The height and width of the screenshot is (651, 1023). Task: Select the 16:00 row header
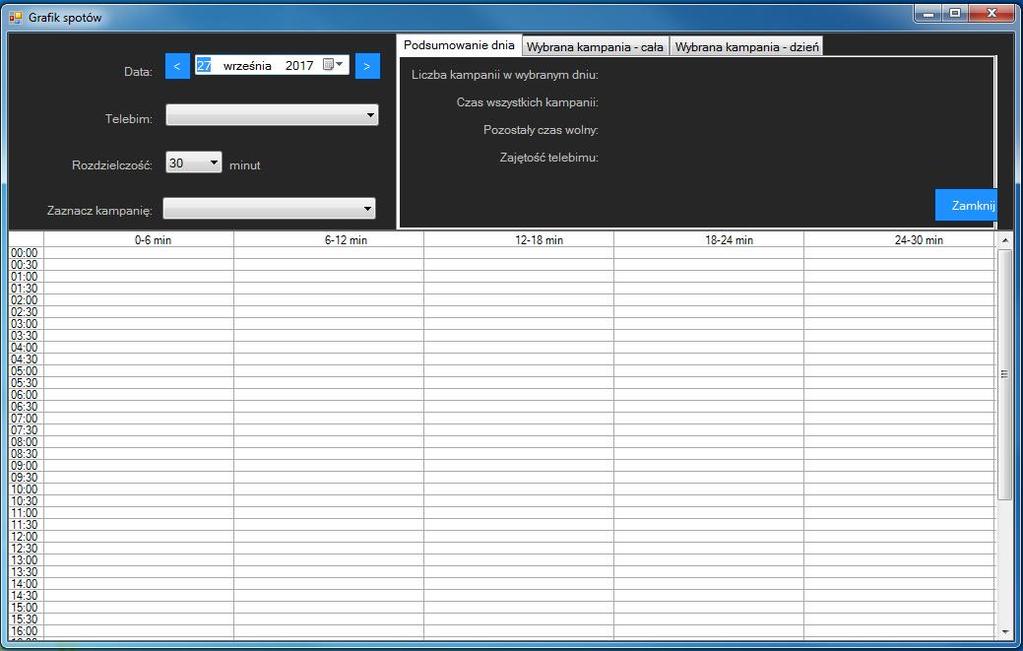pyautogui.click(x=26, y=631)
